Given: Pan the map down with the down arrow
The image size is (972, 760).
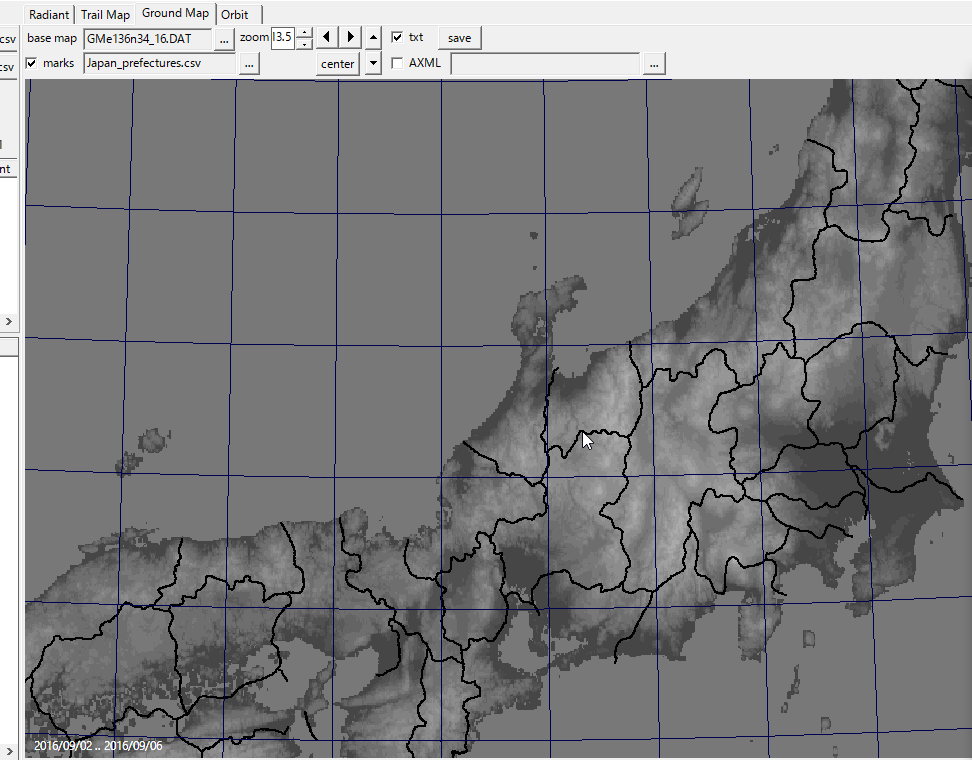Looking at the screenshot, I should coord(374,64).
